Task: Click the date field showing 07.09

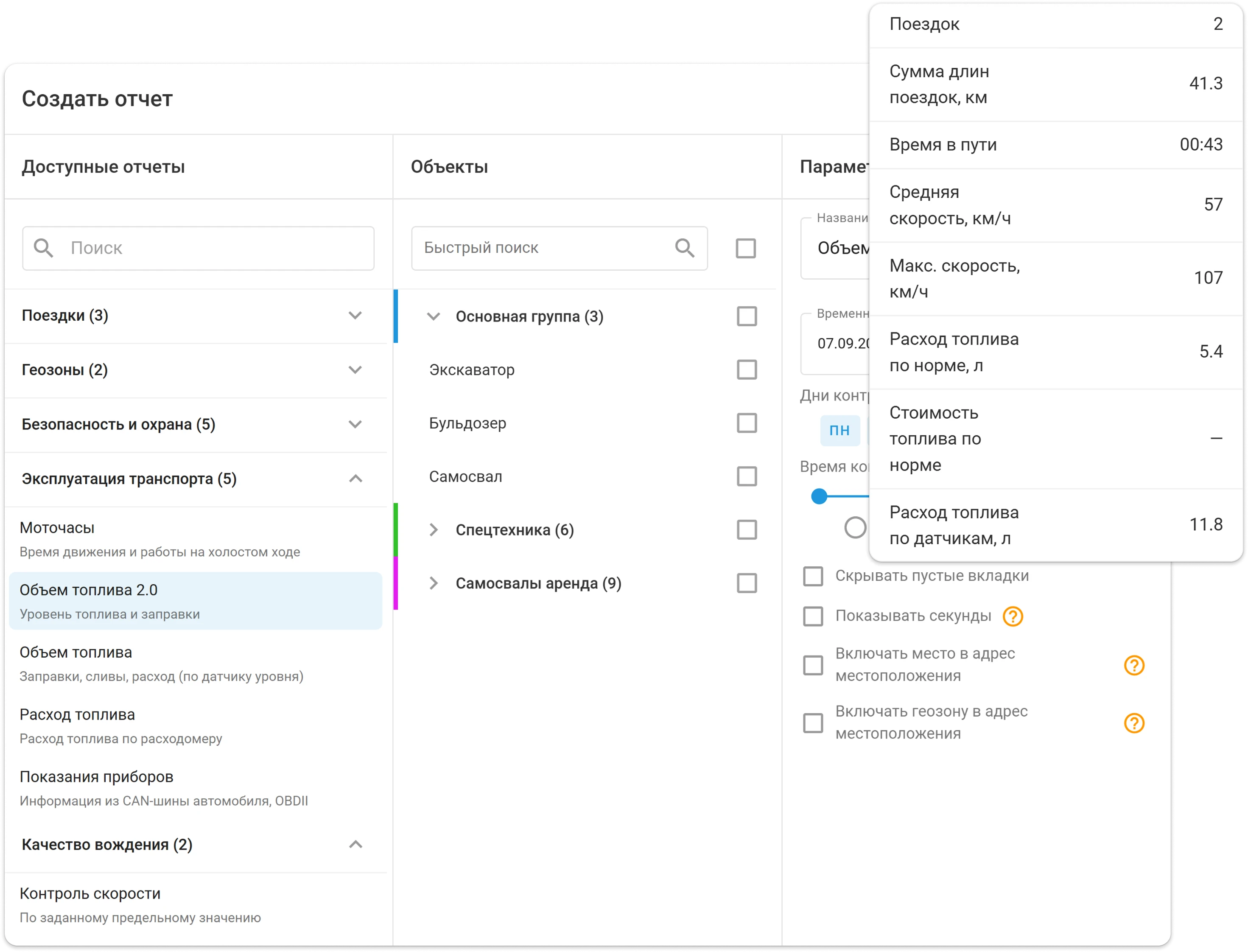Action: 834,343
